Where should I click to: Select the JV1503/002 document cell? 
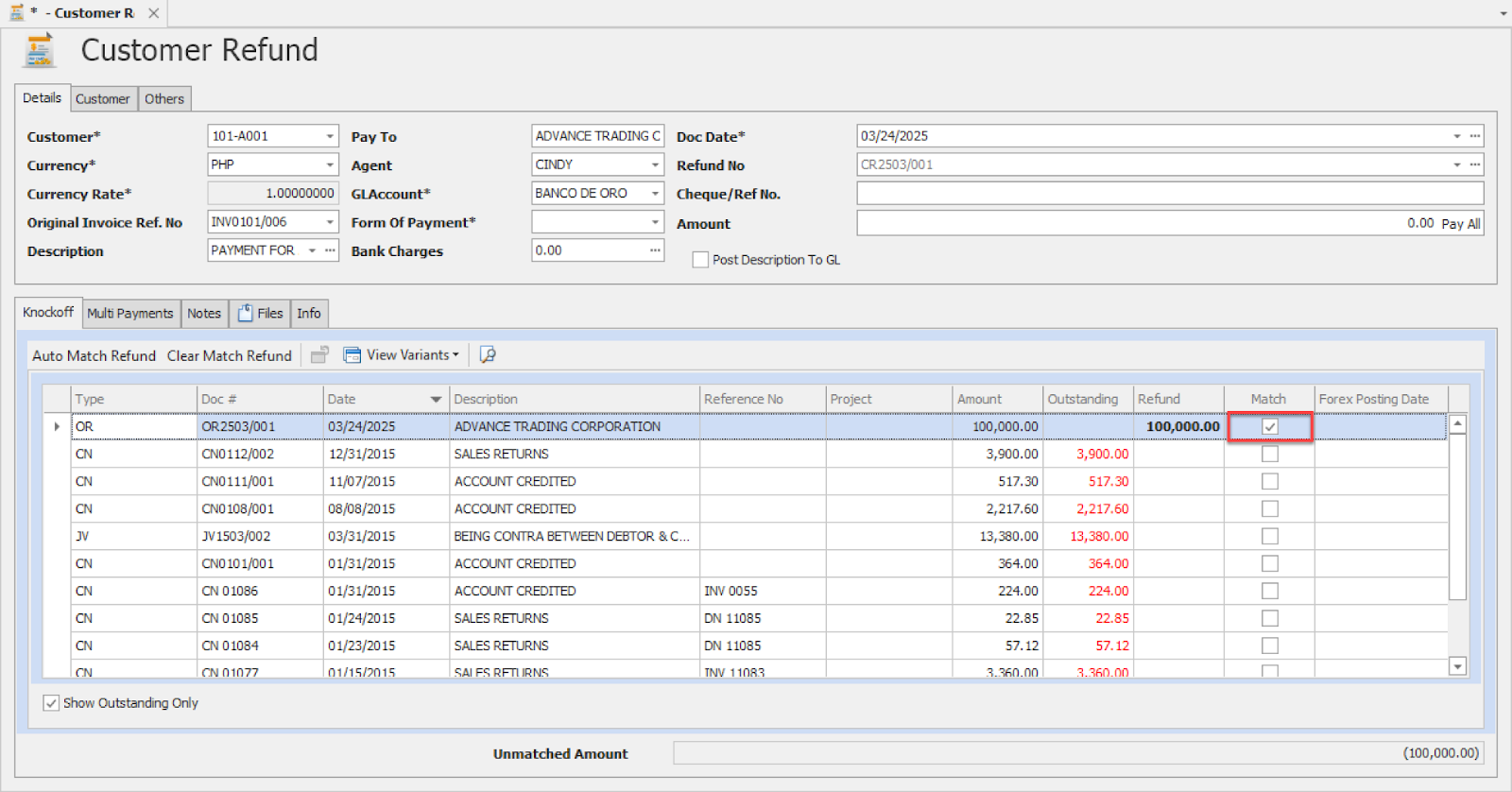pyautogui.click(x=260, y=536)
